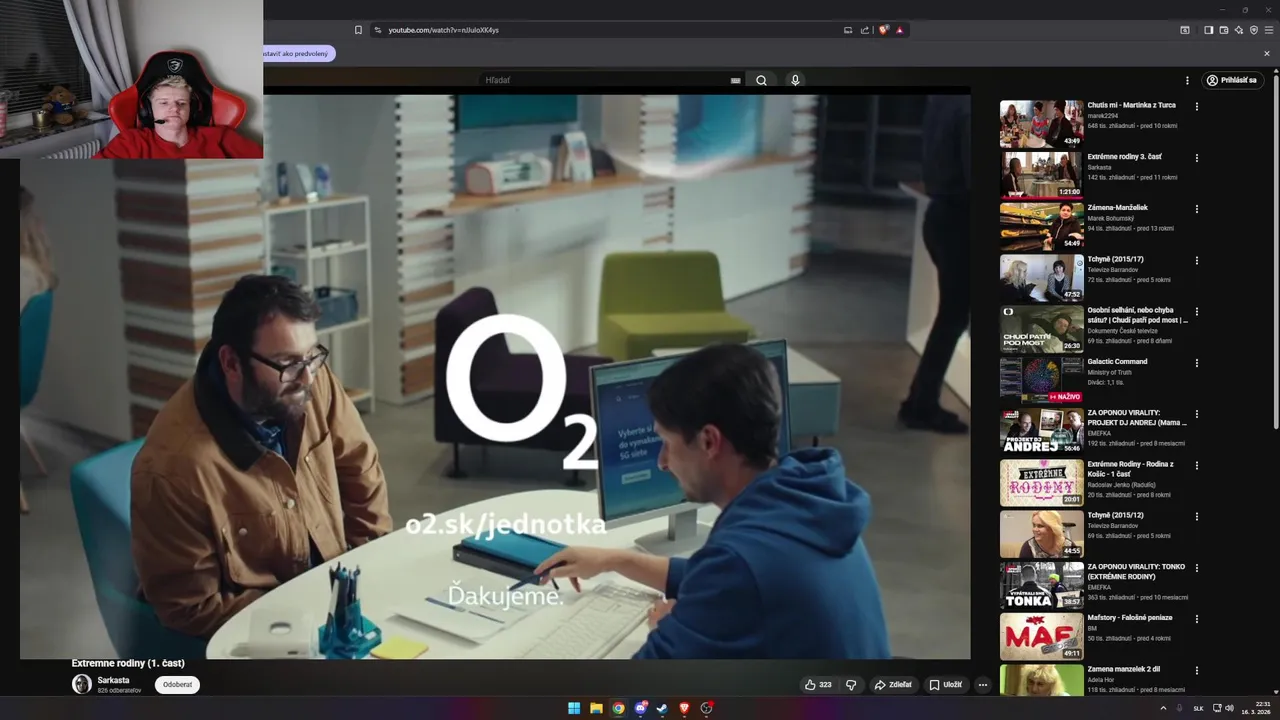Open the Tchyně (2015/17) video thumbnail

pyautogui.click(x=1041, y=277)
